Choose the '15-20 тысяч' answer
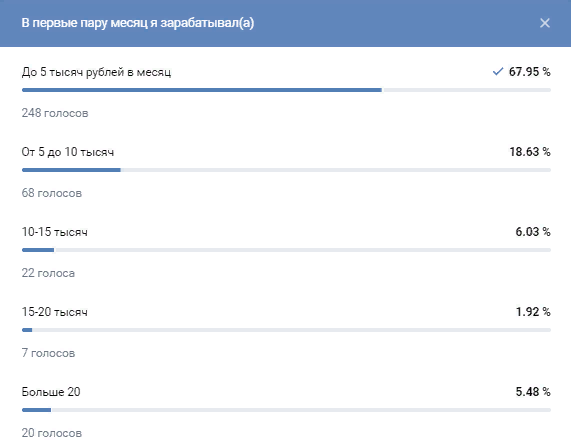Viewport: 571px width, 447px height. pos(55,312)
